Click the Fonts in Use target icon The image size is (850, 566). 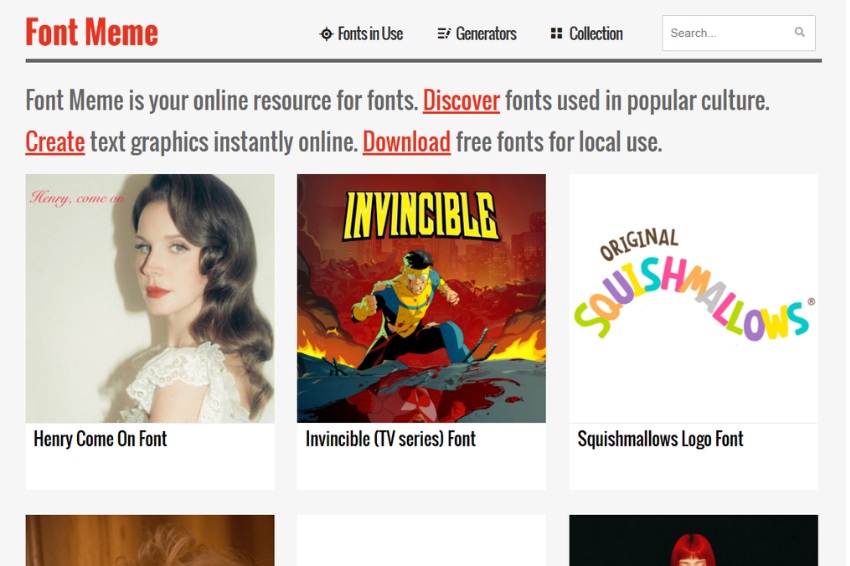(x=326, y=34)
